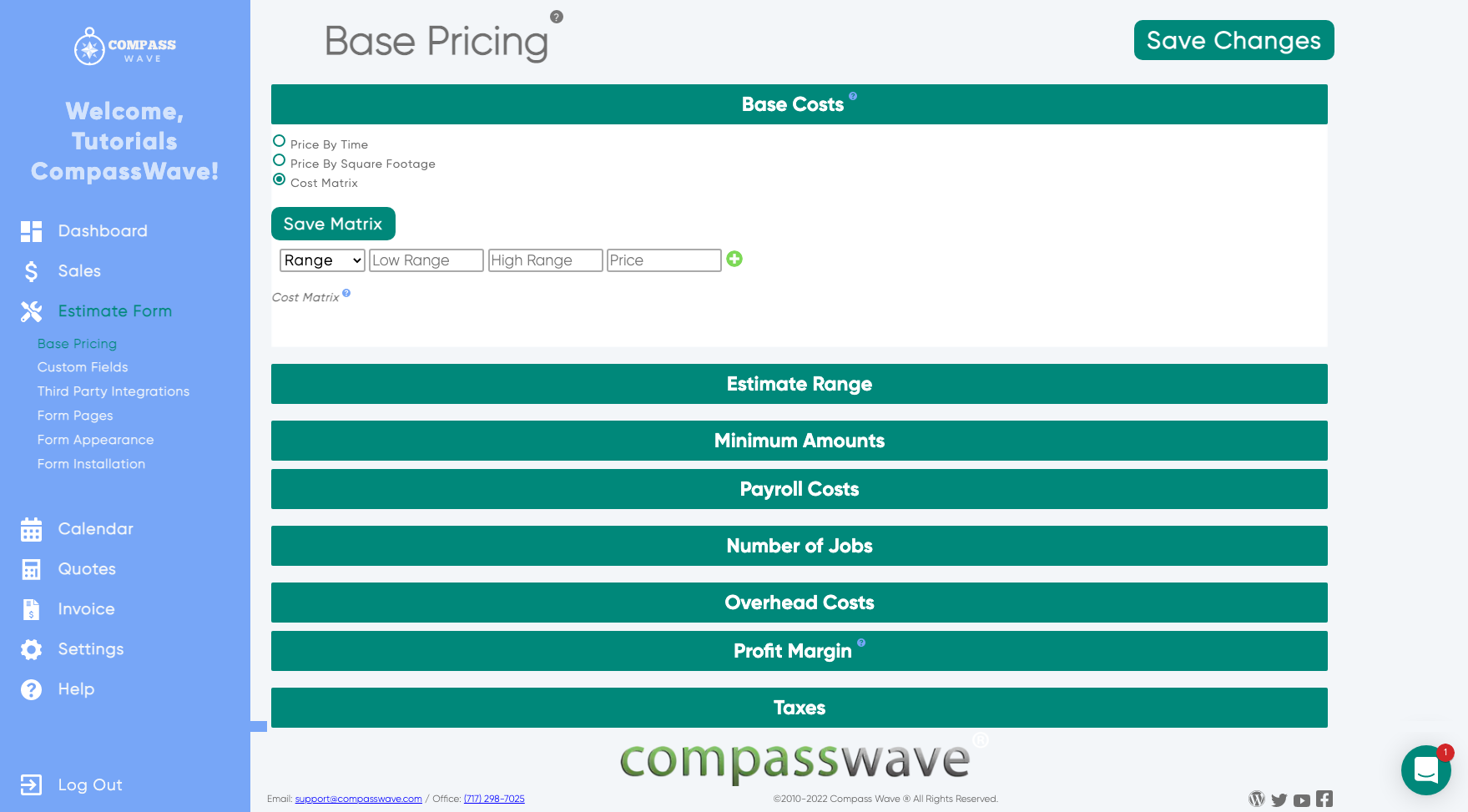Click the Estimate Form tools icon

click(x=31, y=311)
